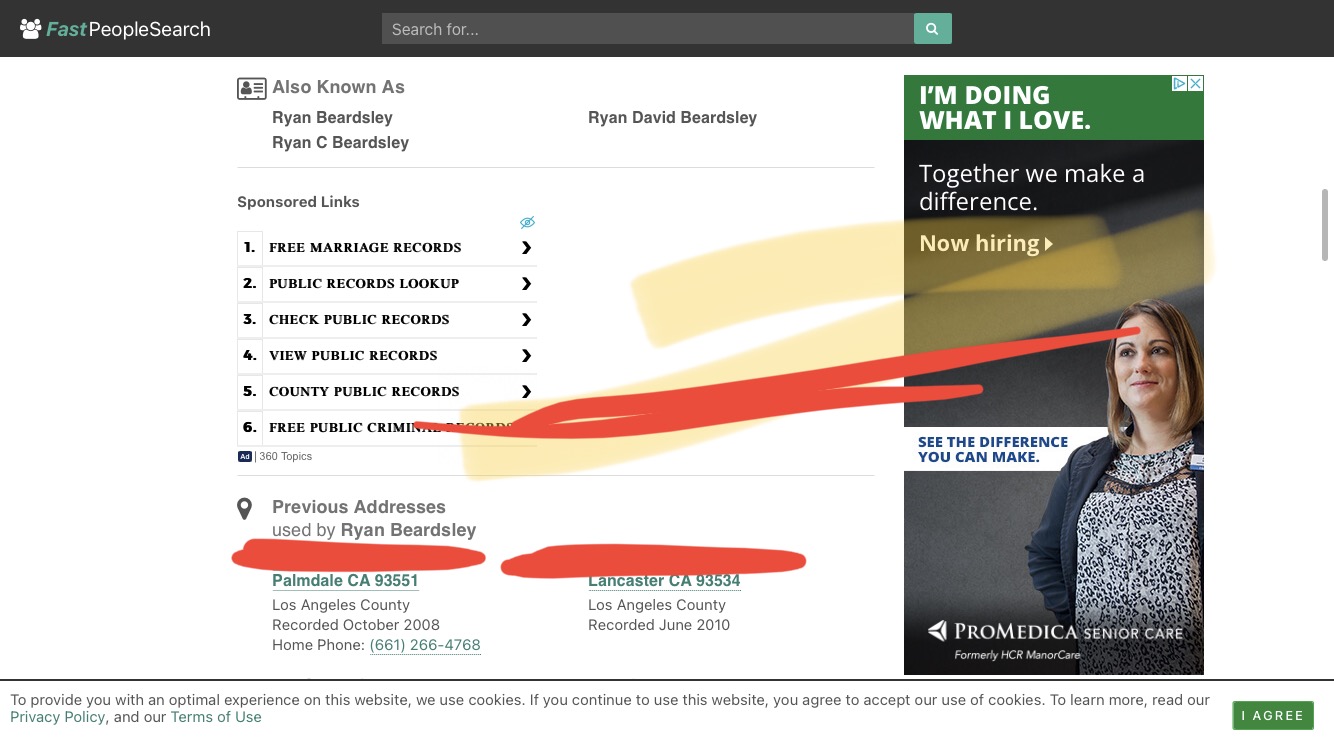This screenshot has width=1334, height=750.
Task: Click the 360 Topics label
Action: pyautogui.click(x=285, y=456)
